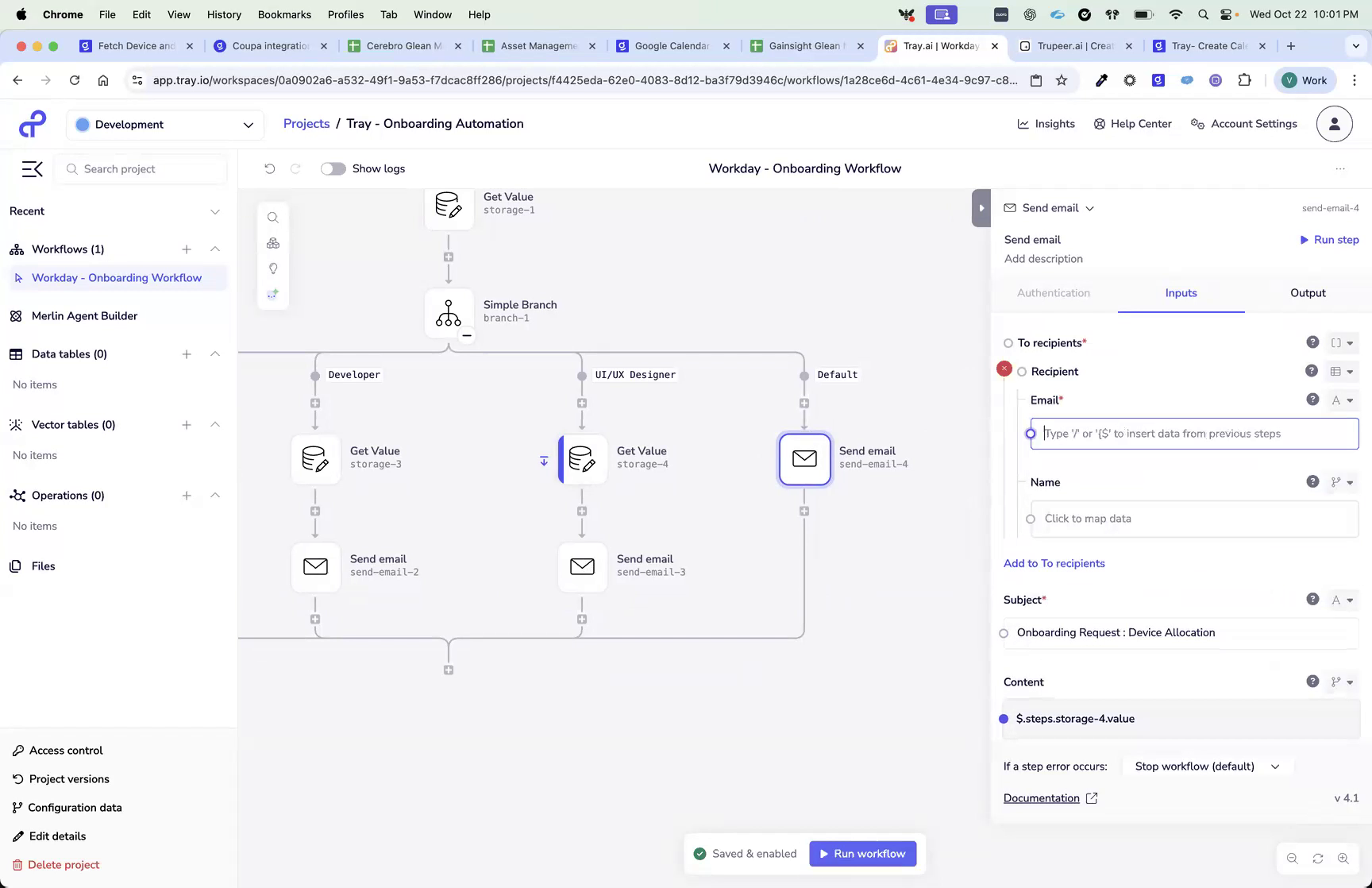
Task: Click the undo icon above the canvas
Action: 270,168
